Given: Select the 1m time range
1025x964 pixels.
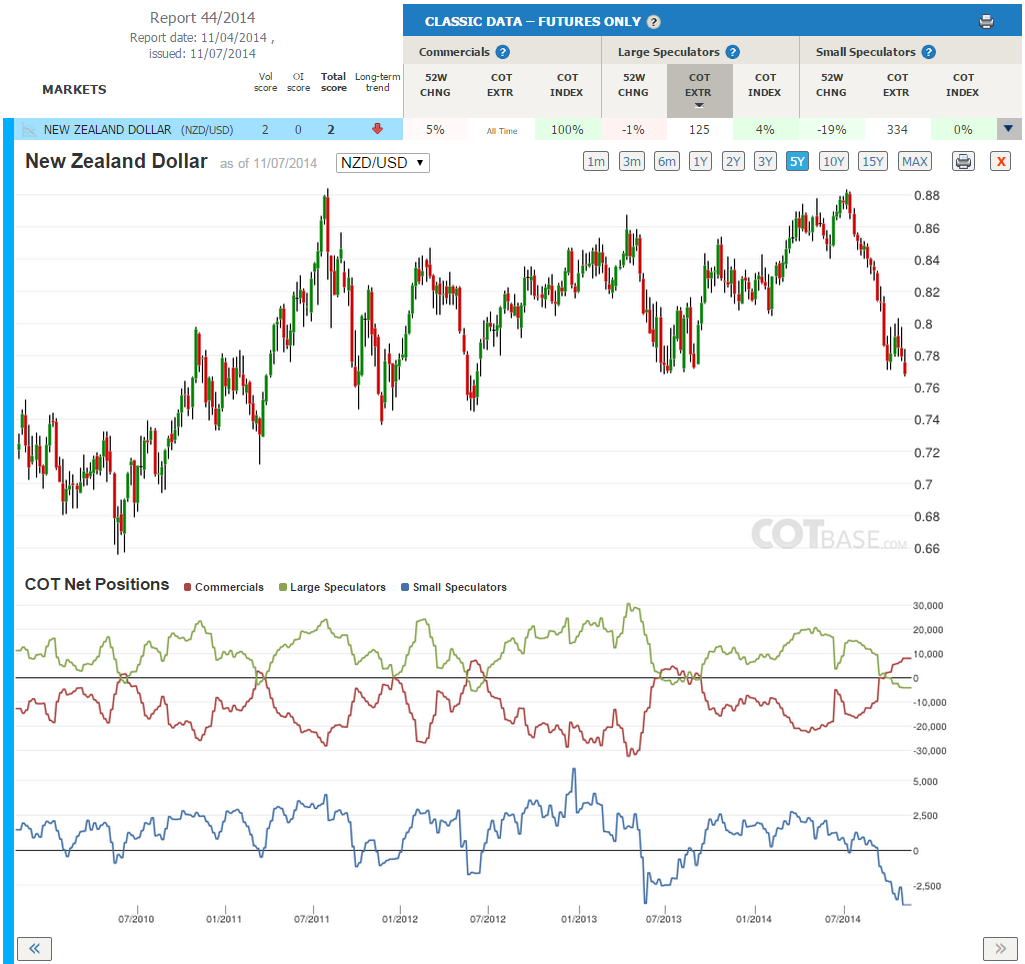Looking at the screenshot, I should click(596, 161).
